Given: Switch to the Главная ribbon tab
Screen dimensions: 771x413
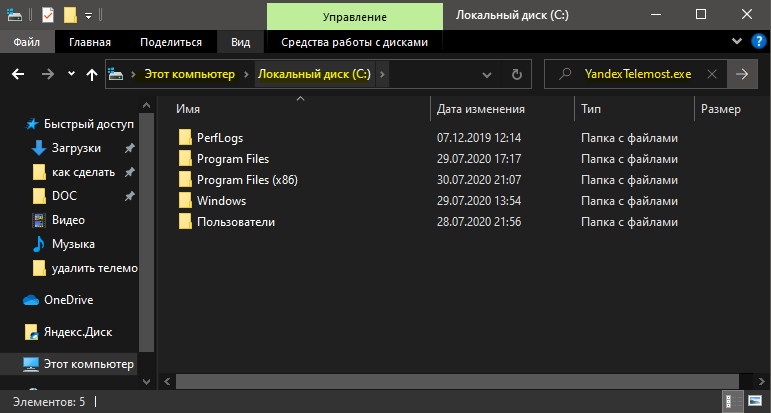Looking at the screenshot, I should pos(90,42).
